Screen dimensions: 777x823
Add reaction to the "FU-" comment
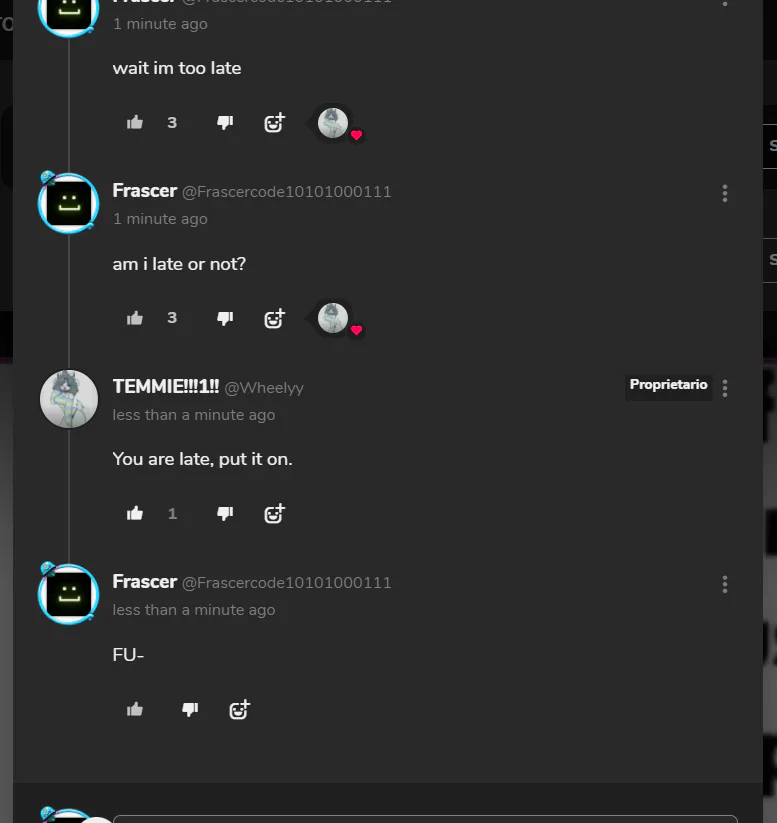pos(239,710)
